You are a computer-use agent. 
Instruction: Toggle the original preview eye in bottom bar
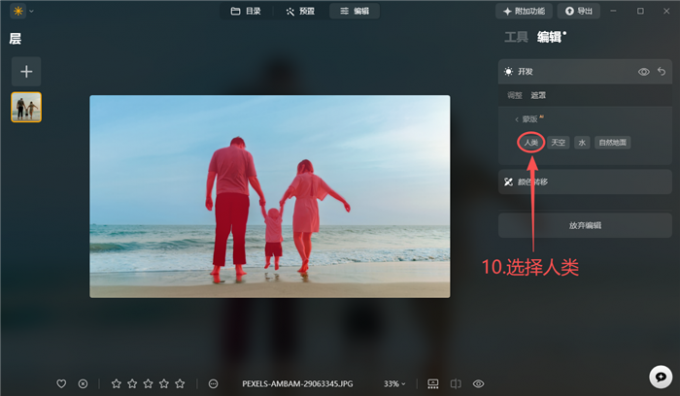click(x=478, y=383)
